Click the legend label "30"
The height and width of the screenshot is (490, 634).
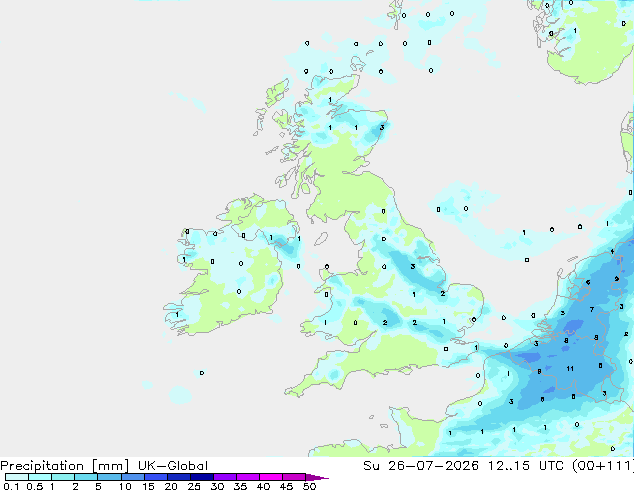pyautogui.click(x=217, y=486)
